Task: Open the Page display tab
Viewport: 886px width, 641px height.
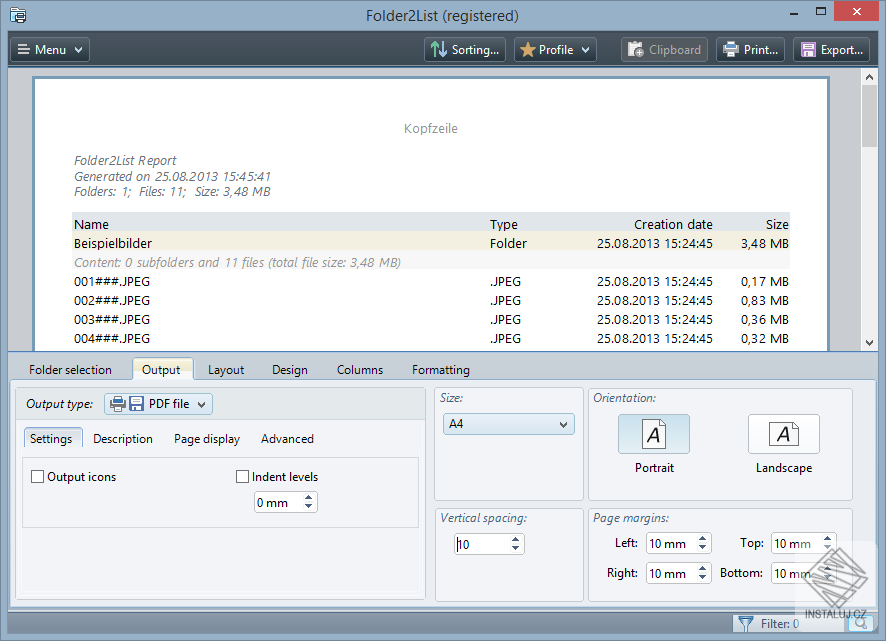Action: pos(206,438)
